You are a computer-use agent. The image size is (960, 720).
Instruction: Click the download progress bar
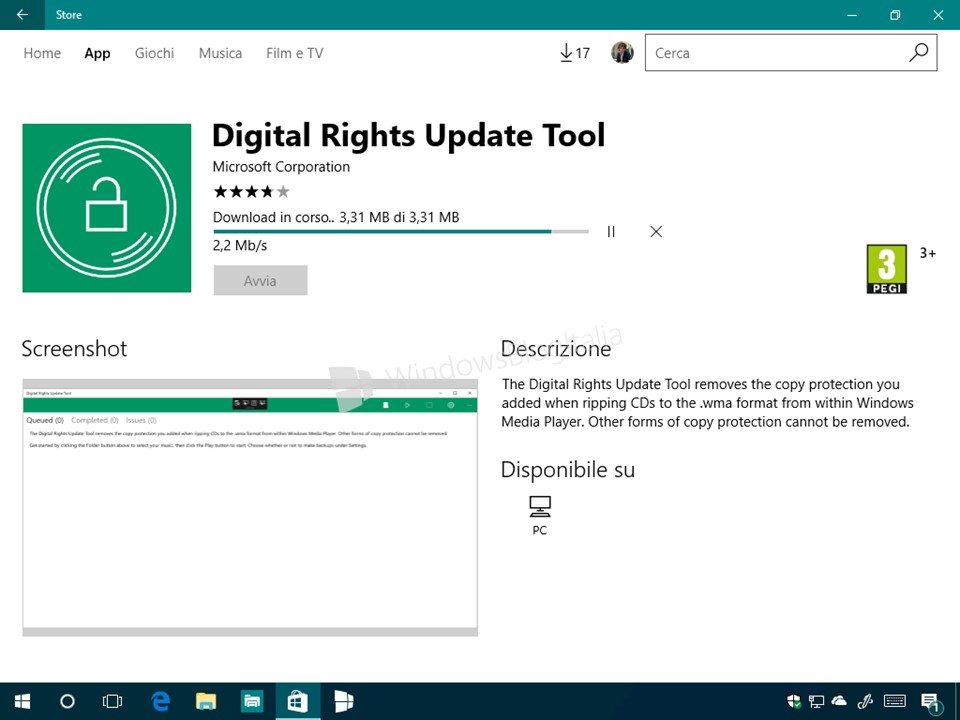point(401,231)
